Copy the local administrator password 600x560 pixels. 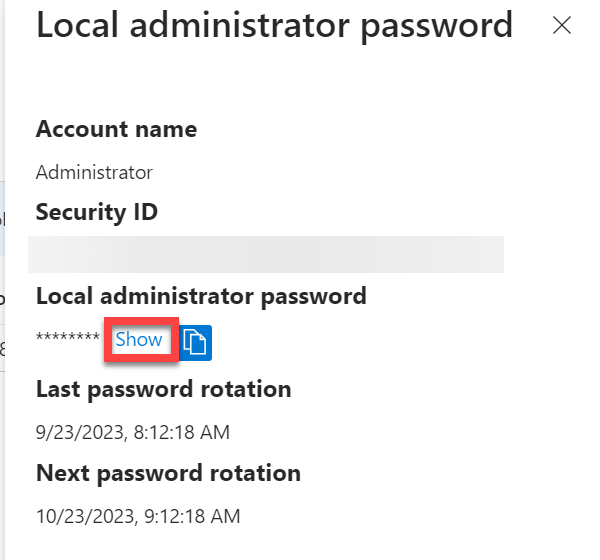pos(196,341)
